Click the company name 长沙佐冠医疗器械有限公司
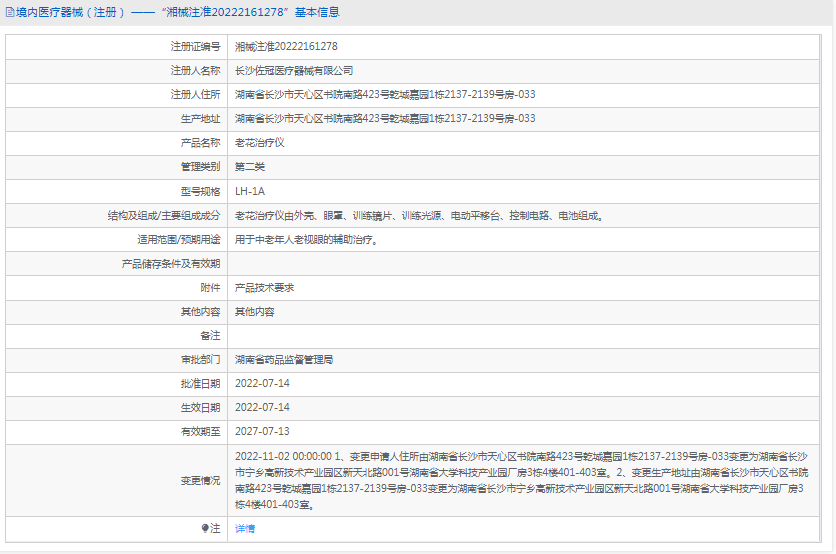 click(x=294, y=70)
